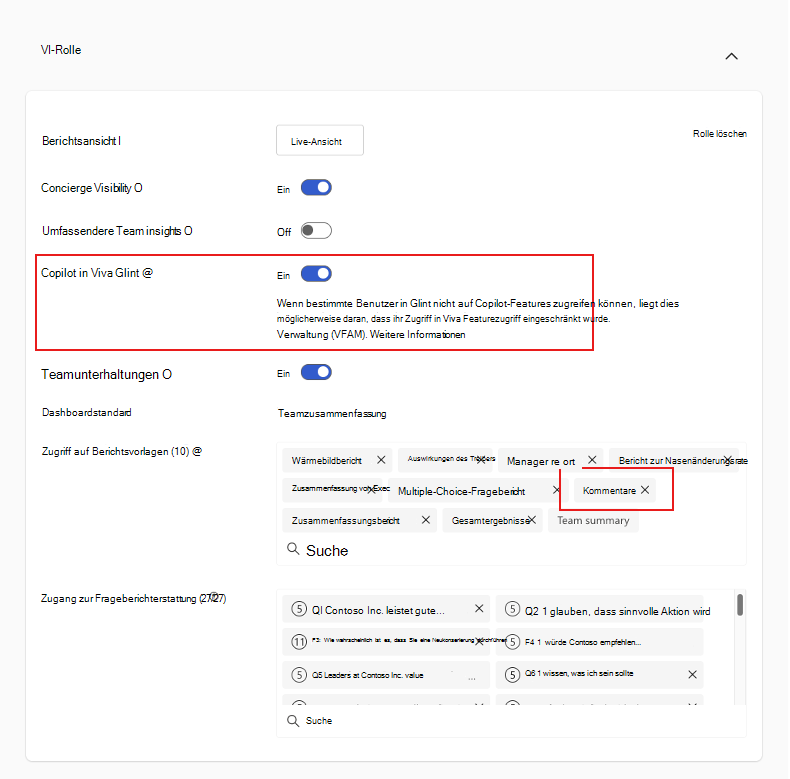Focus the question reporting Suche field
Image resolution: width=790 pixels, height=779 pixels.
(511, 721)
